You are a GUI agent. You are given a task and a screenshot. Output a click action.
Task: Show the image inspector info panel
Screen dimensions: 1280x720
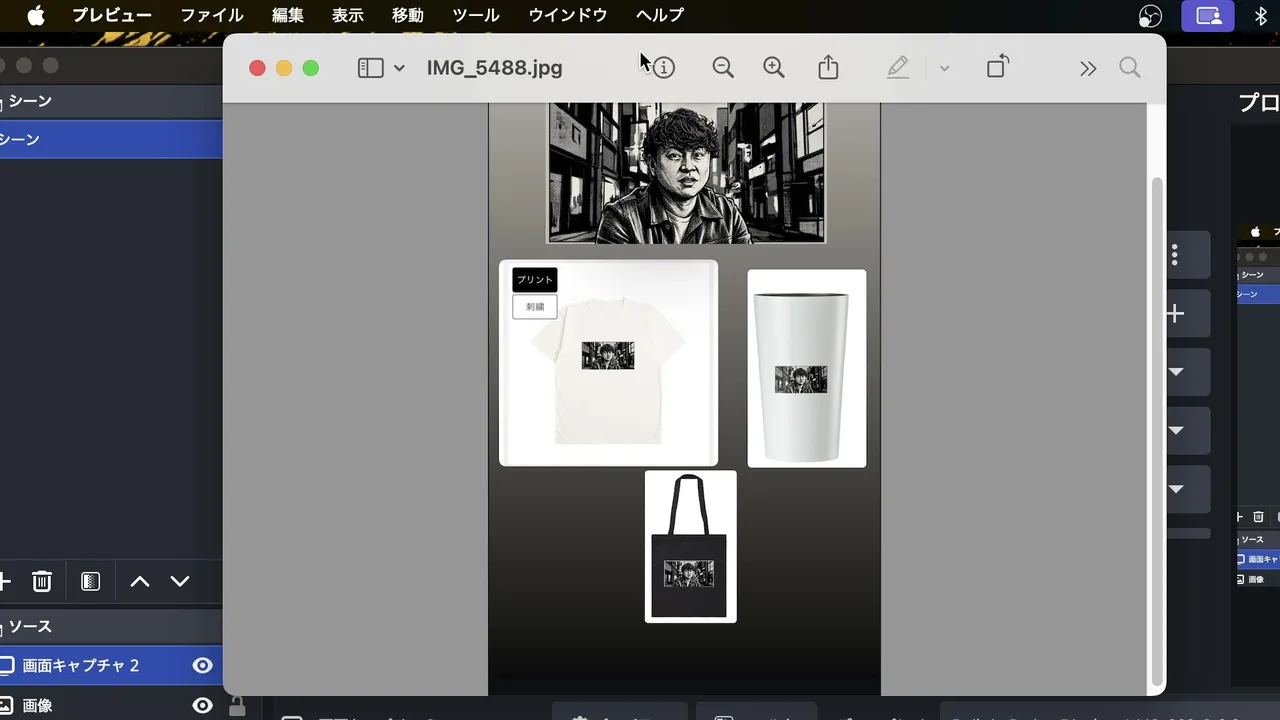(x=663, y=68)
